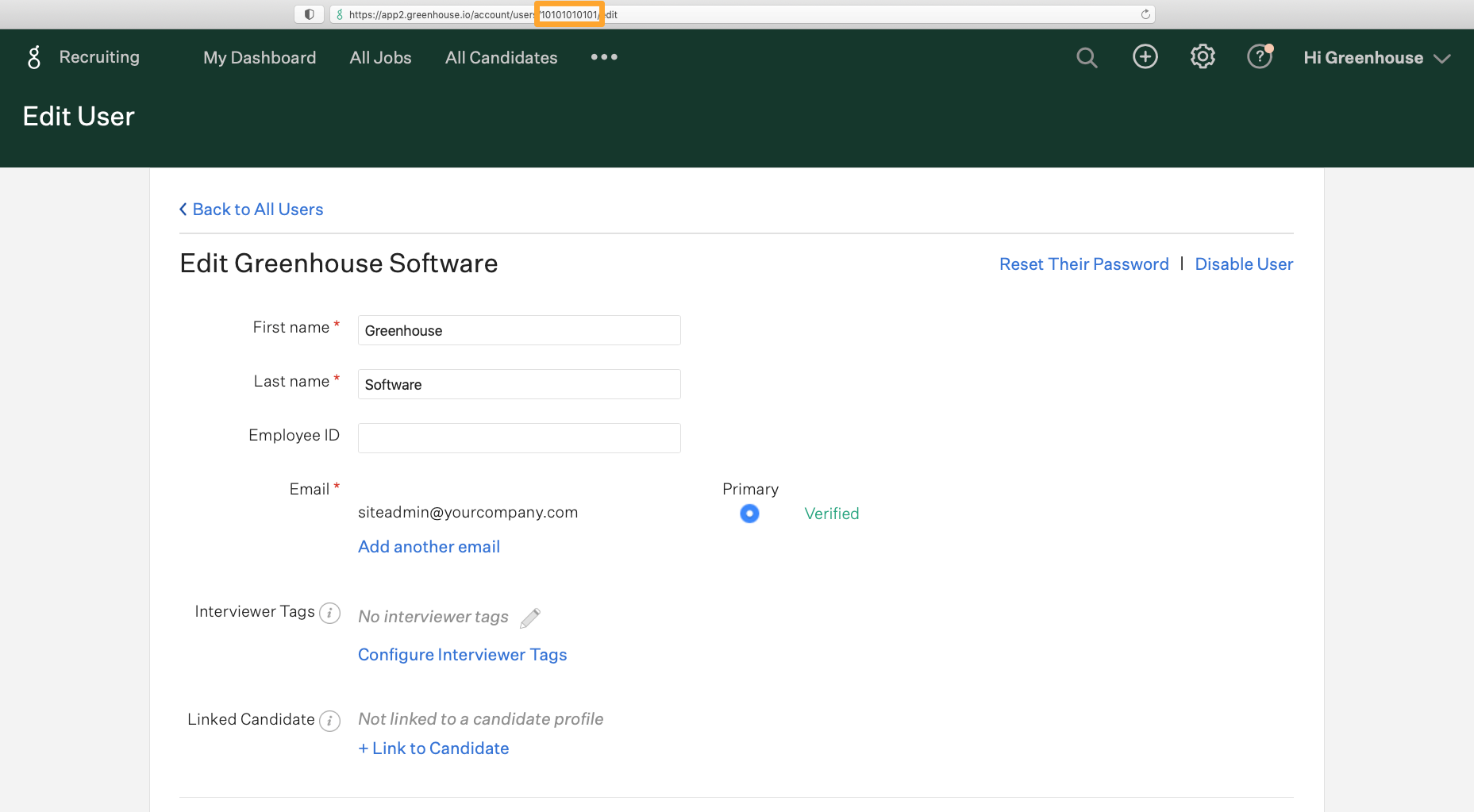Click the siteadmin@yourcompany.com email text
This screenshot has width=1474, height=812.
pyautogui.click(x=468, y=513)
